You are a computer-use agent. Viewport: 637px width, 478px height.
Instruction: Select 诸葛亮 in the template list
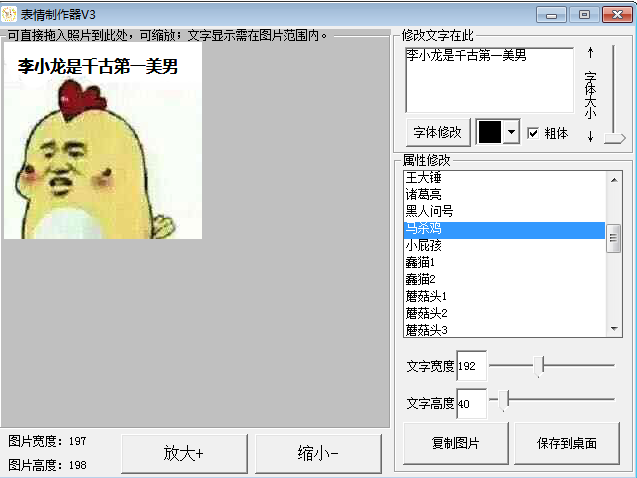tap(505, 194)
